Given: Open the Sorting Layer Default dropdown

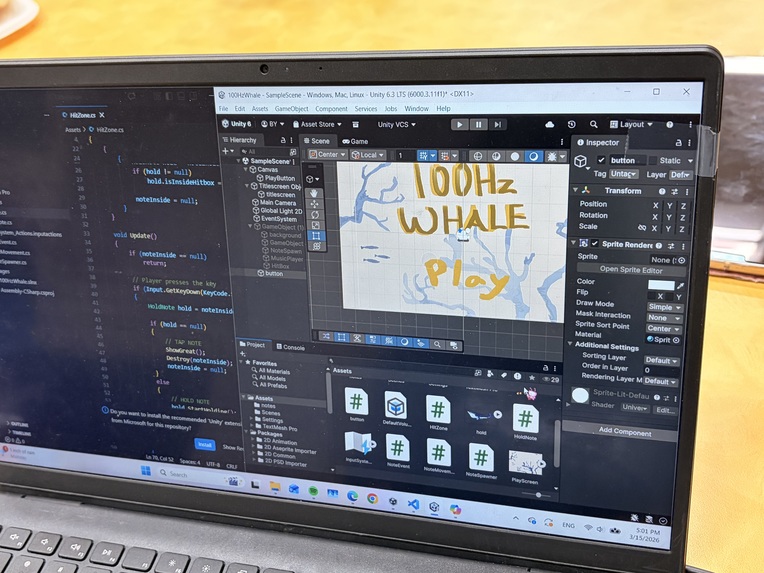Looking at the screenshot, I should tap(661, 361).
